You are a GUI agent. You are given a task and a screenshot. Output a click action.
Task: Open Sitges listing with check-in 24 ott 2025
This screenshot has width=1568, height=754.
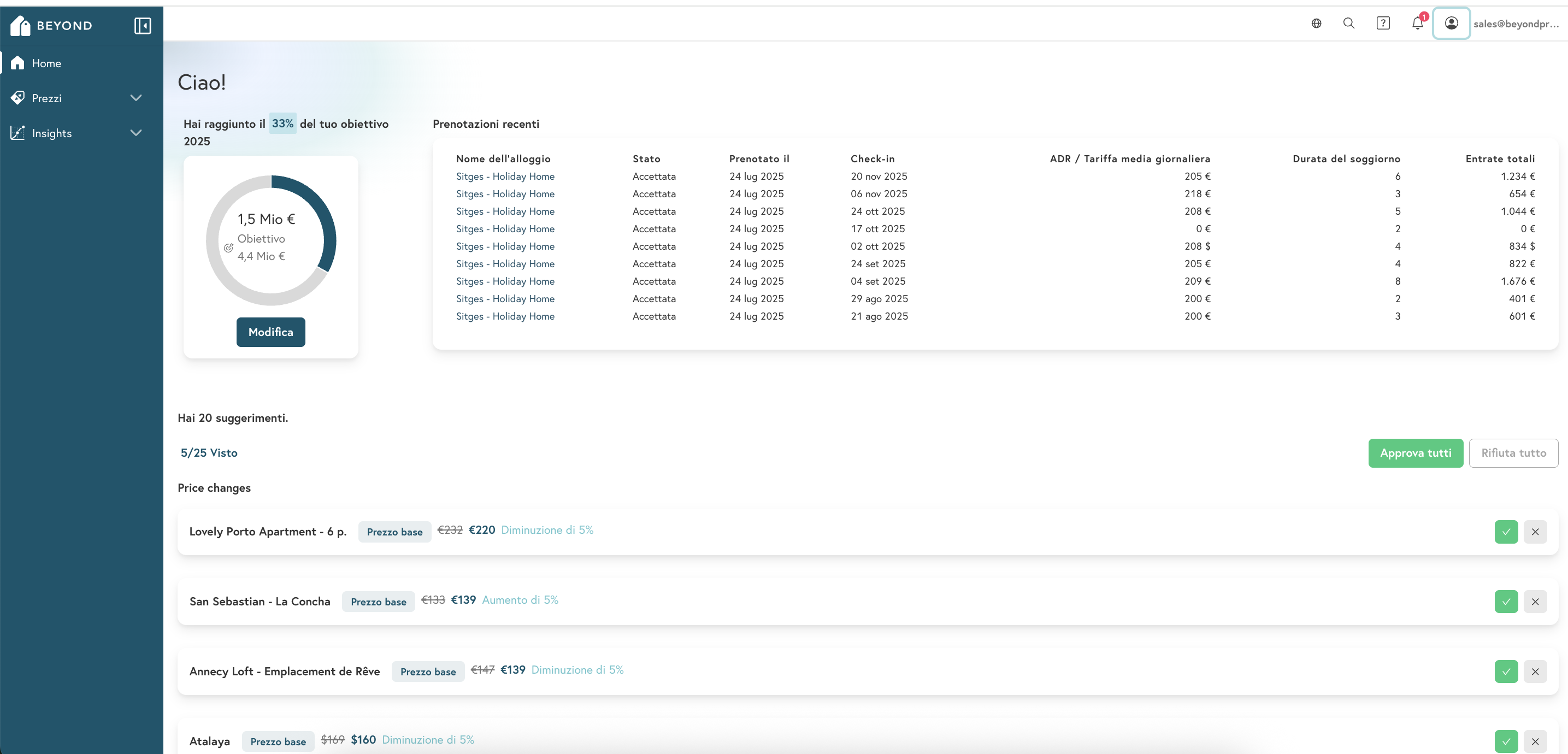coord(505,211)
